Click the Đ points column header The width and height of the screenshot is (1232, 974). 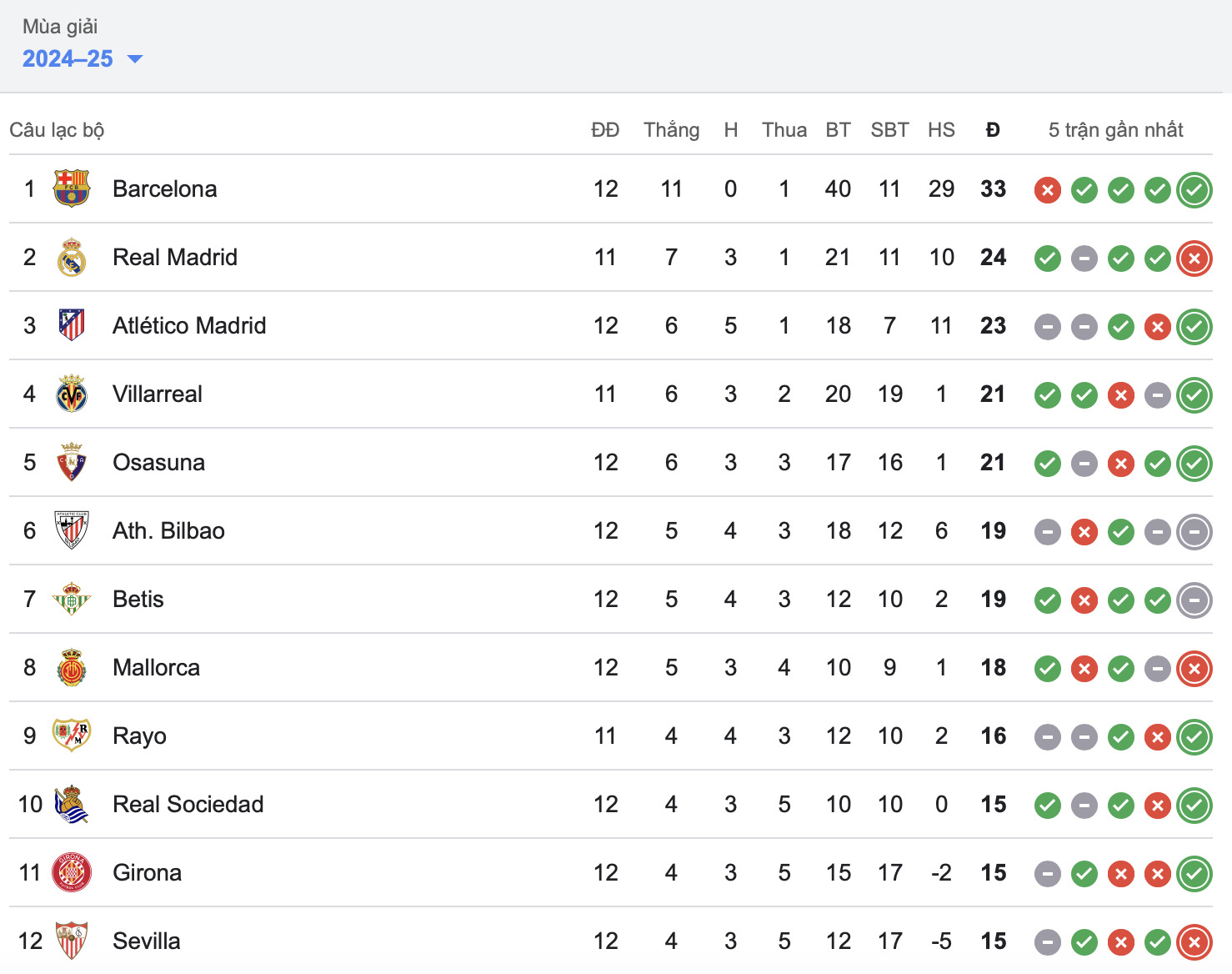(x=992, y=130)
